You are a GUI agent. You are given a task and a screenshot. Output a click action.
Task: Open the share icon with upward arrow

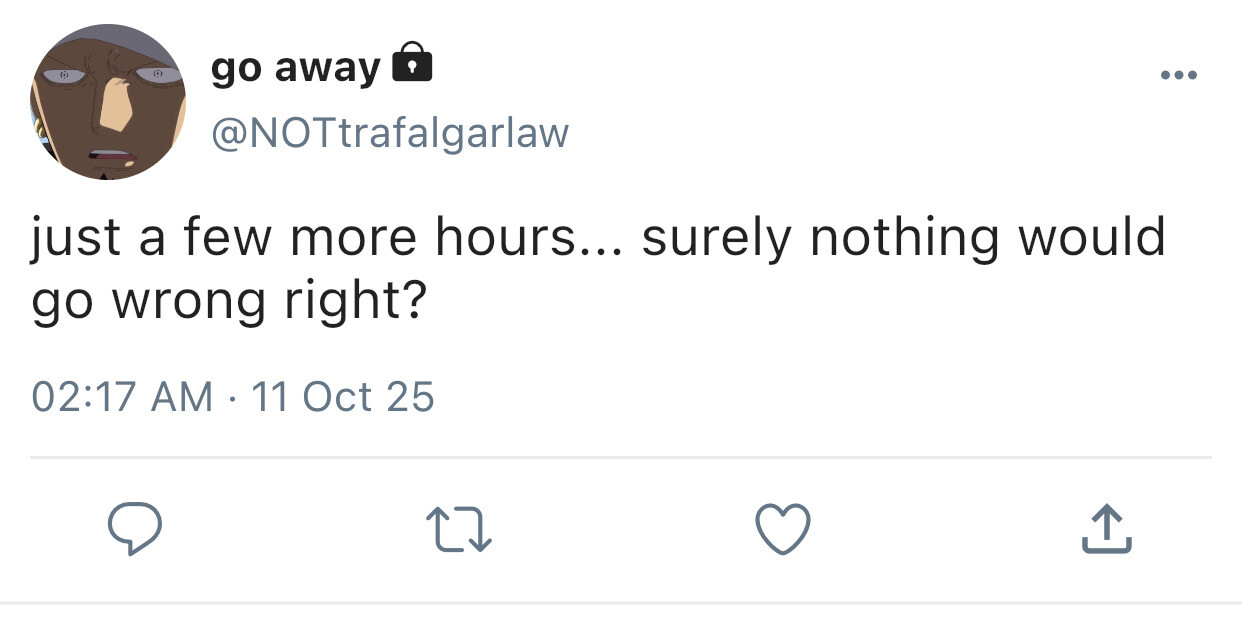click(1106, 529)
